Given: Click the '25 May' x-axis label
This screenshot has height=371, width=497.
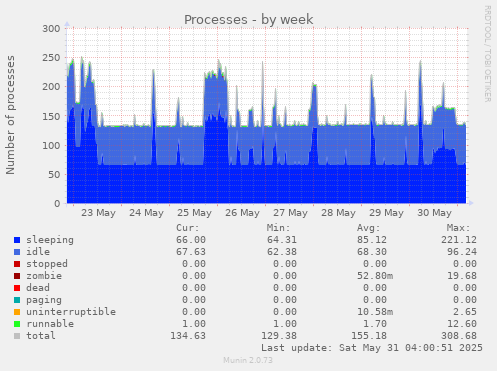Looking at the screenshot, I should tap(194, 213).
